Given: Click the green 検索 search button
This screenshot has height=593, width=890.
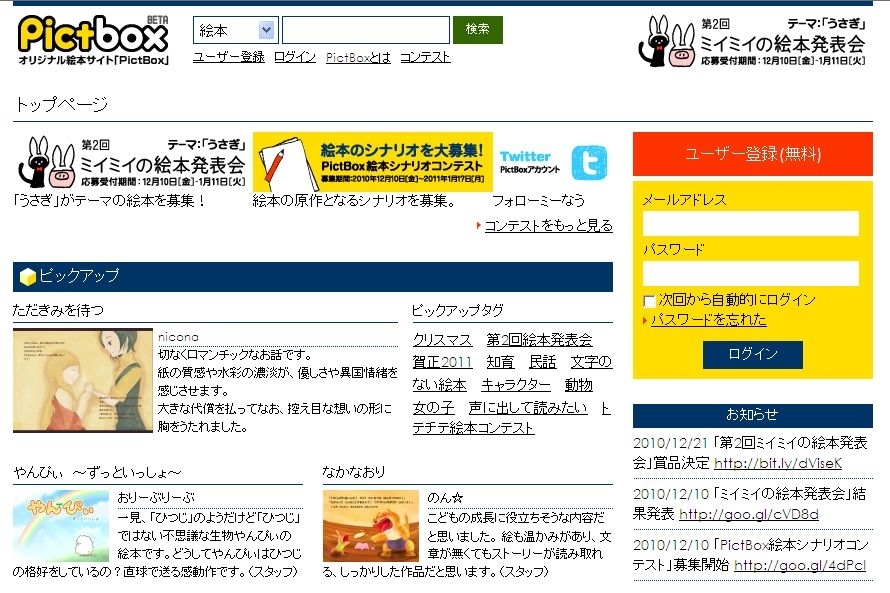Looking at the screenshot, I should pyautogui.click(x=477, y=30).
